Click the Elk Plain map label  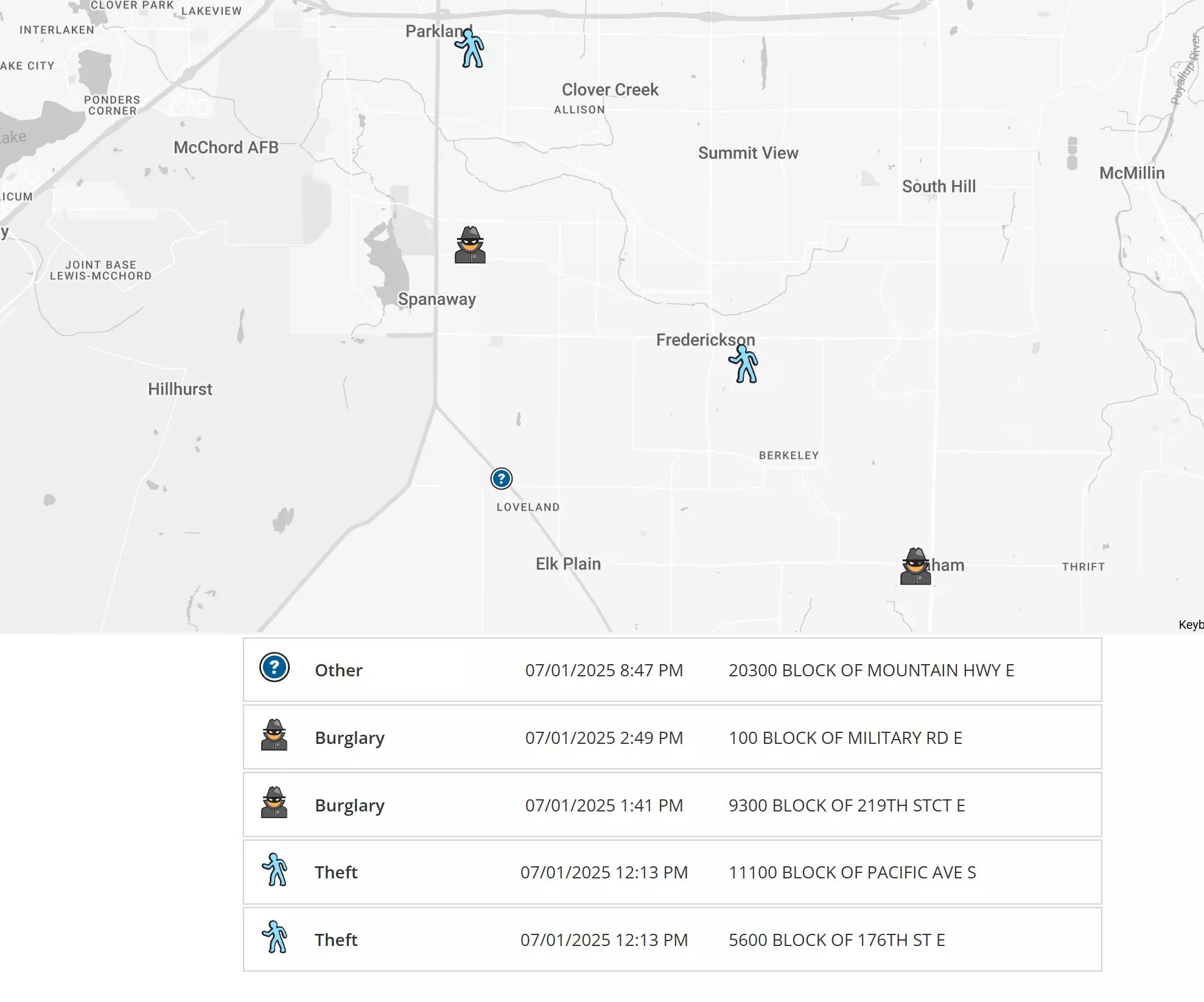click(x=568, y=564)
